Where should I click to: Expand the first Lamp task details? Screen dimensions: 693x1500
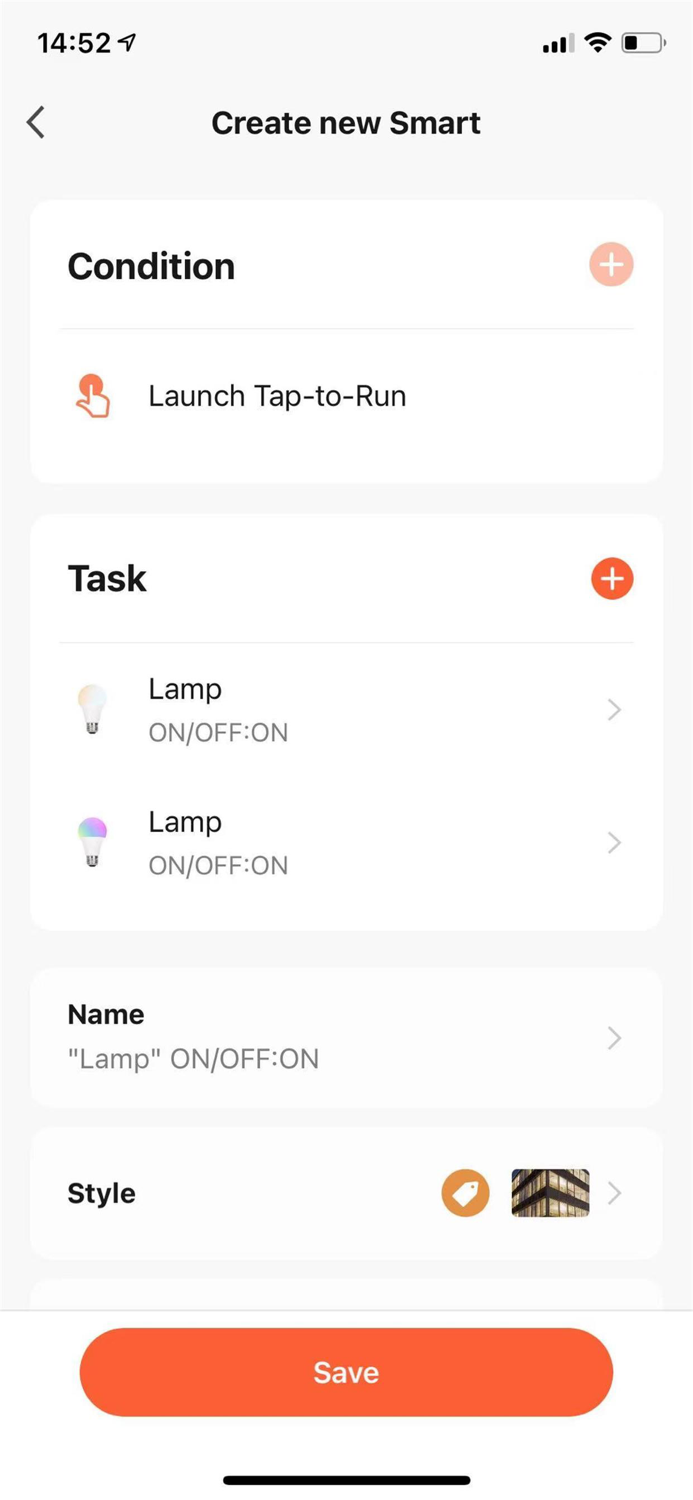[613, 710]
